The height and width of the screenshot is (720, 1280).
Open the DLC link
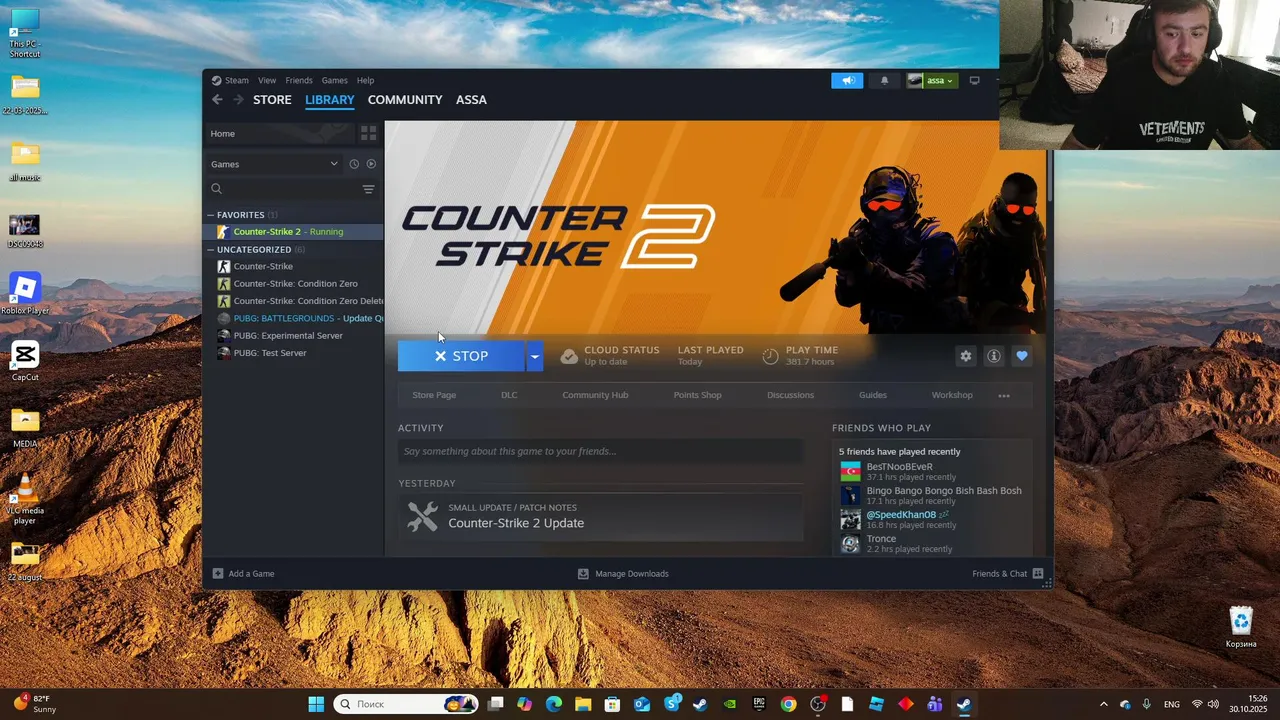[x=509, y=395]
